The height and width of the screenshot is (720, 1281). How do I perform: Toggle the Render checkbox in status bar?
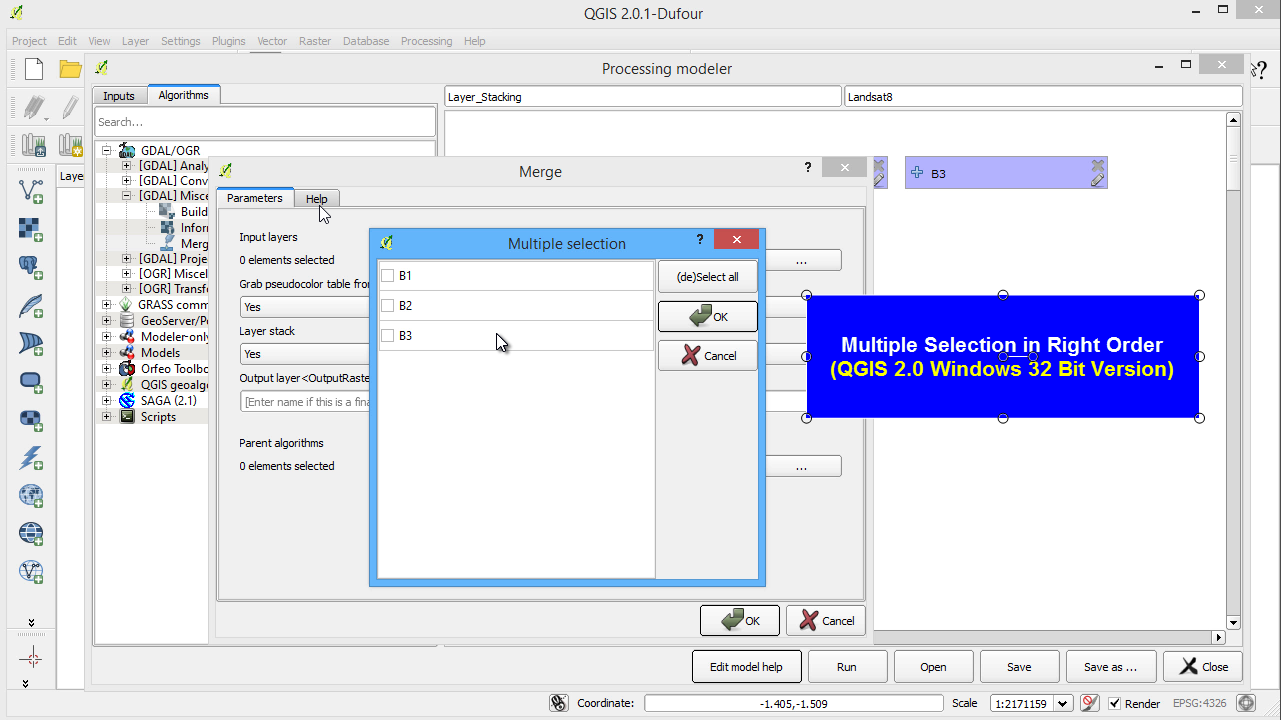pyautogui.click(x=1115, y=703)
